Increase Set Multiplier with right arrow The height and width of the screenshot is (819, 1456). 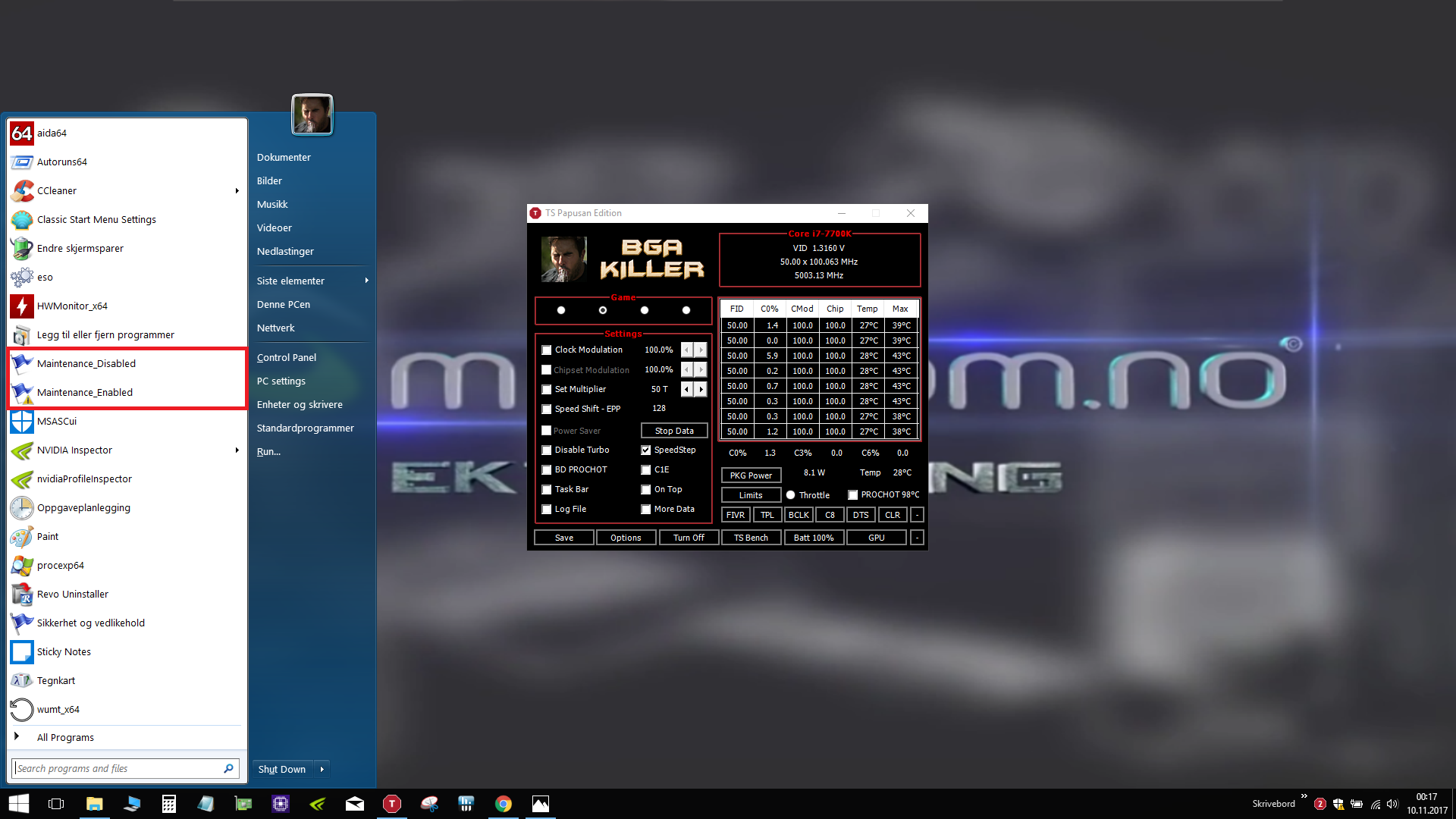pos(701,389)
